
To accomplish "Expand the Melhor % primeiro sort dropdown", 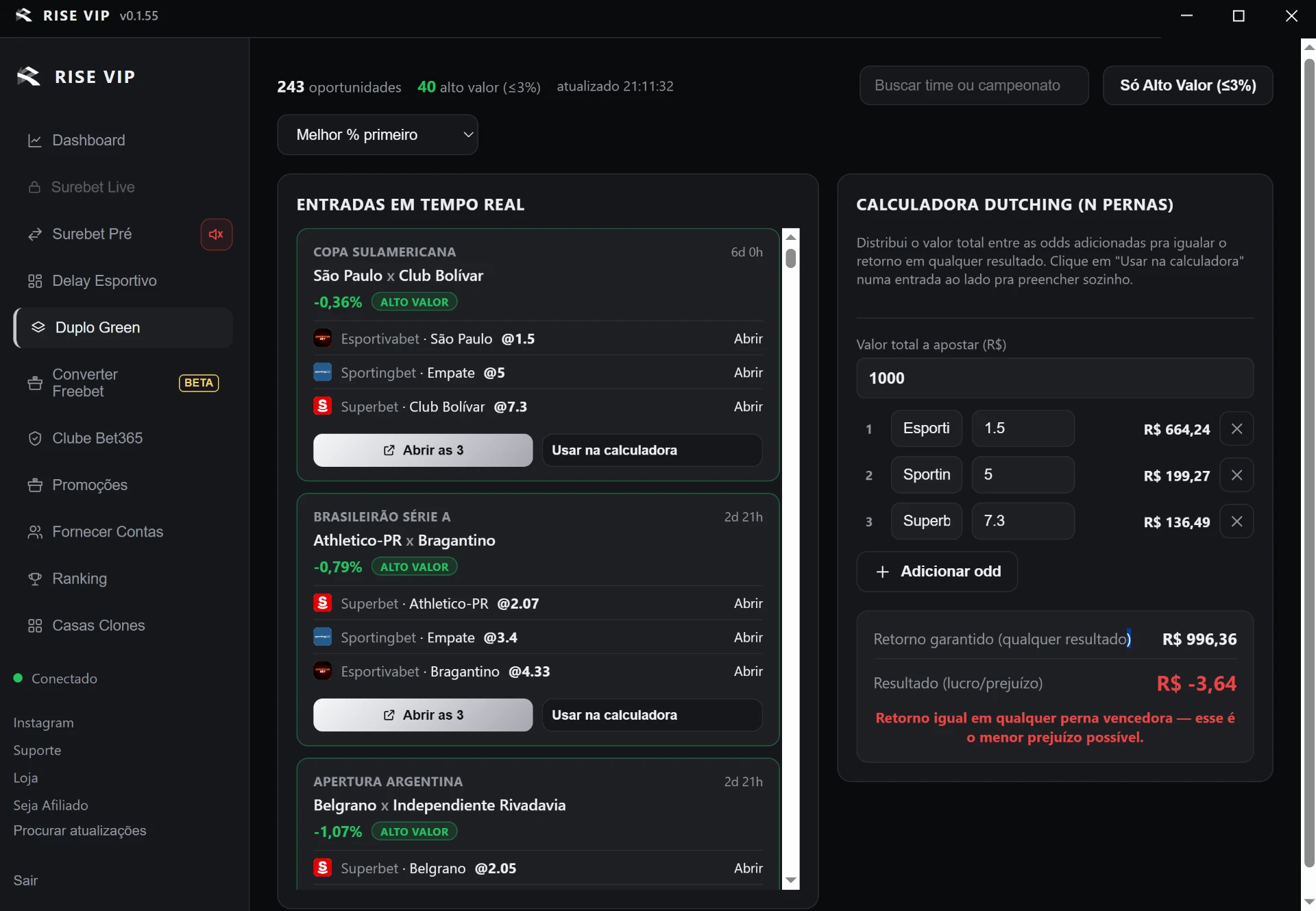I will (x=378, y=135).
